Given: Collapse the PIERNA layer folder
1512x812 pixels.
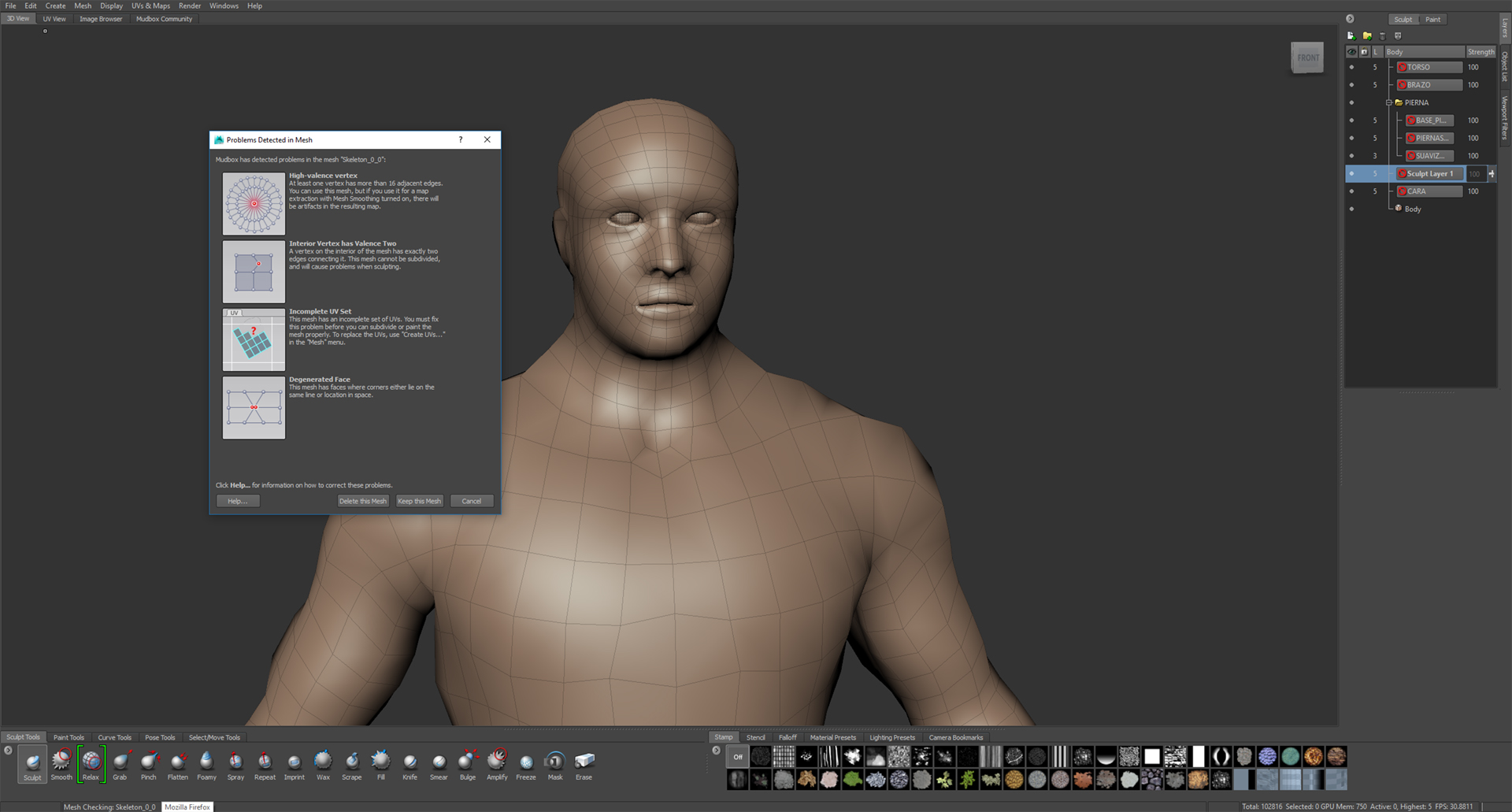Looking at the screenshot, I should tap(1389, 103).
